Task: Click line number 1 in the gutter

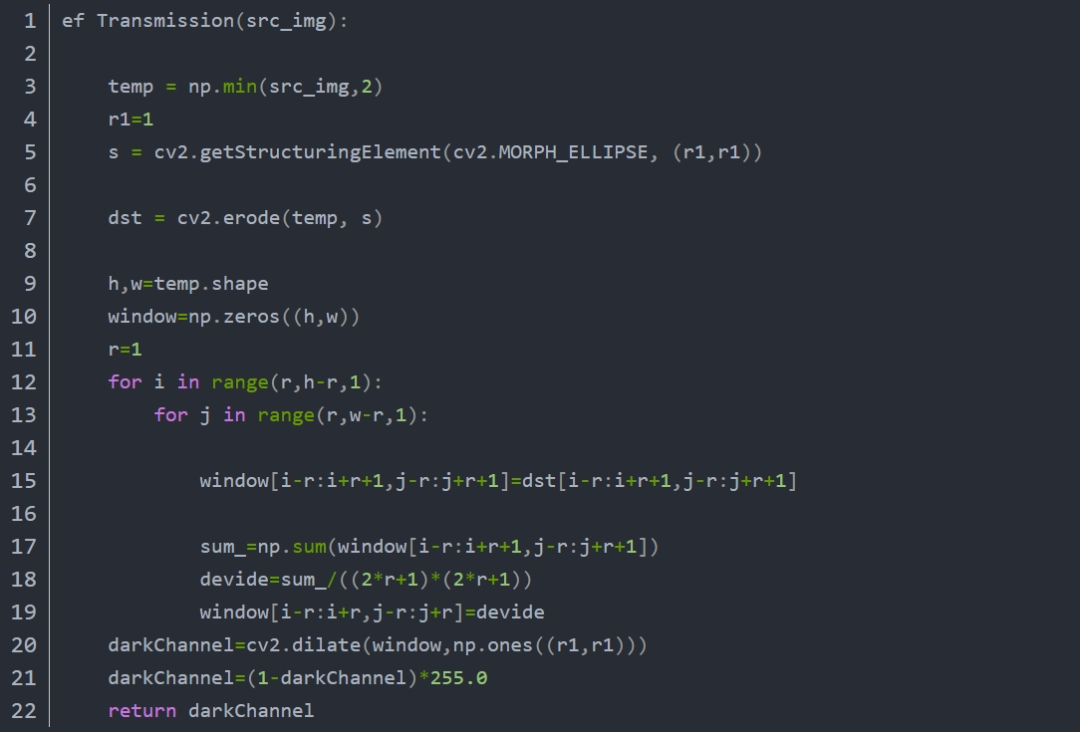Action: [x=30, y=21]
